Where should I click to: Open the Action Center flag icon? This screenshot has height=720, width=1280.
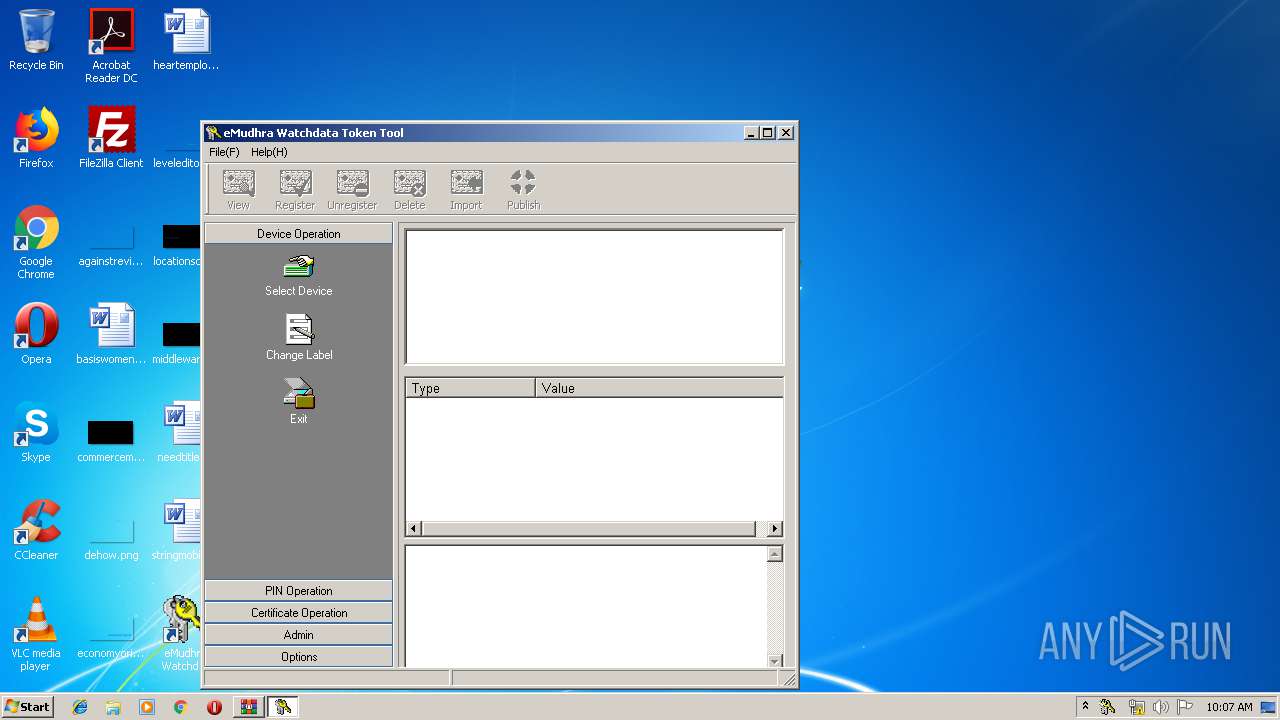pos(1185,707)
